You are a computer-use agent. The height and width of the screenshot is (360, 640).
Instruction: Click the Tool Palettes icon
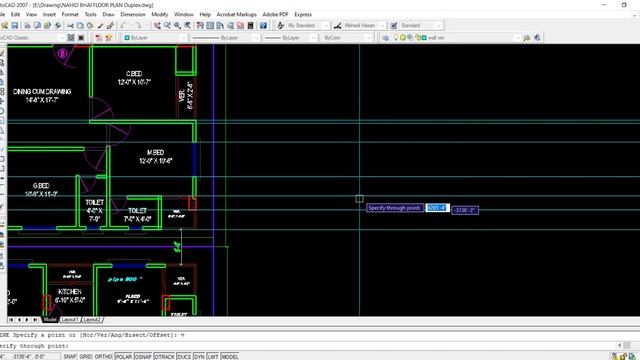[x=220, y=25]
